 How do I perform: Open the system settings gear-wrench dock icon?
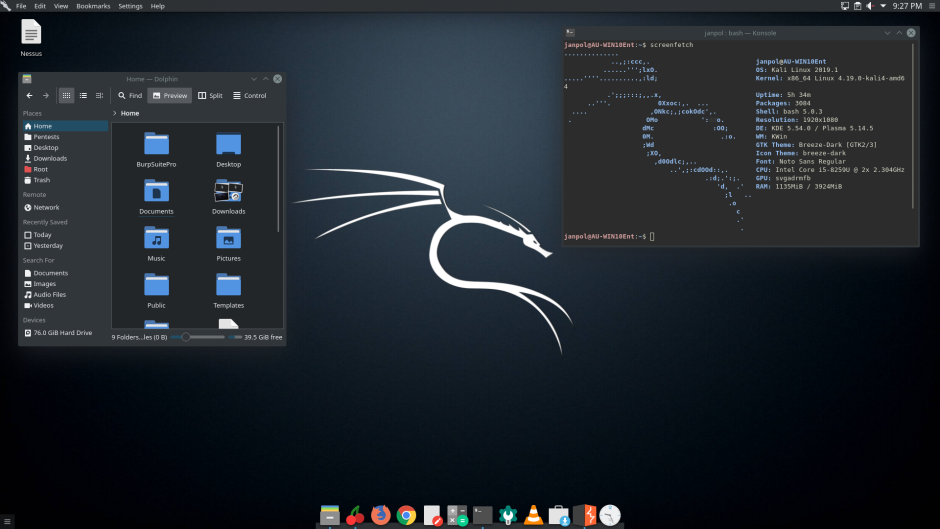[x=508, y=515]
